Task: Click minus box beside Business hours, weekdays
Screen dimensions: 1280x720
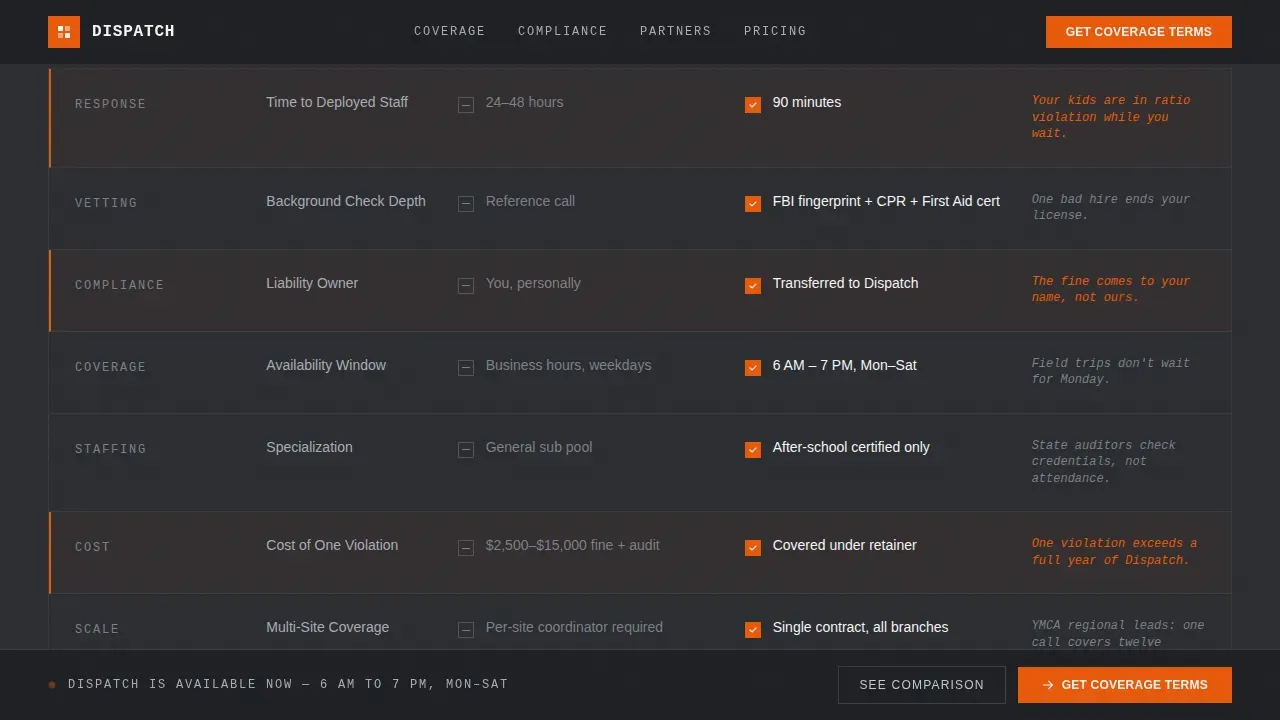Action: coord(466,367)
